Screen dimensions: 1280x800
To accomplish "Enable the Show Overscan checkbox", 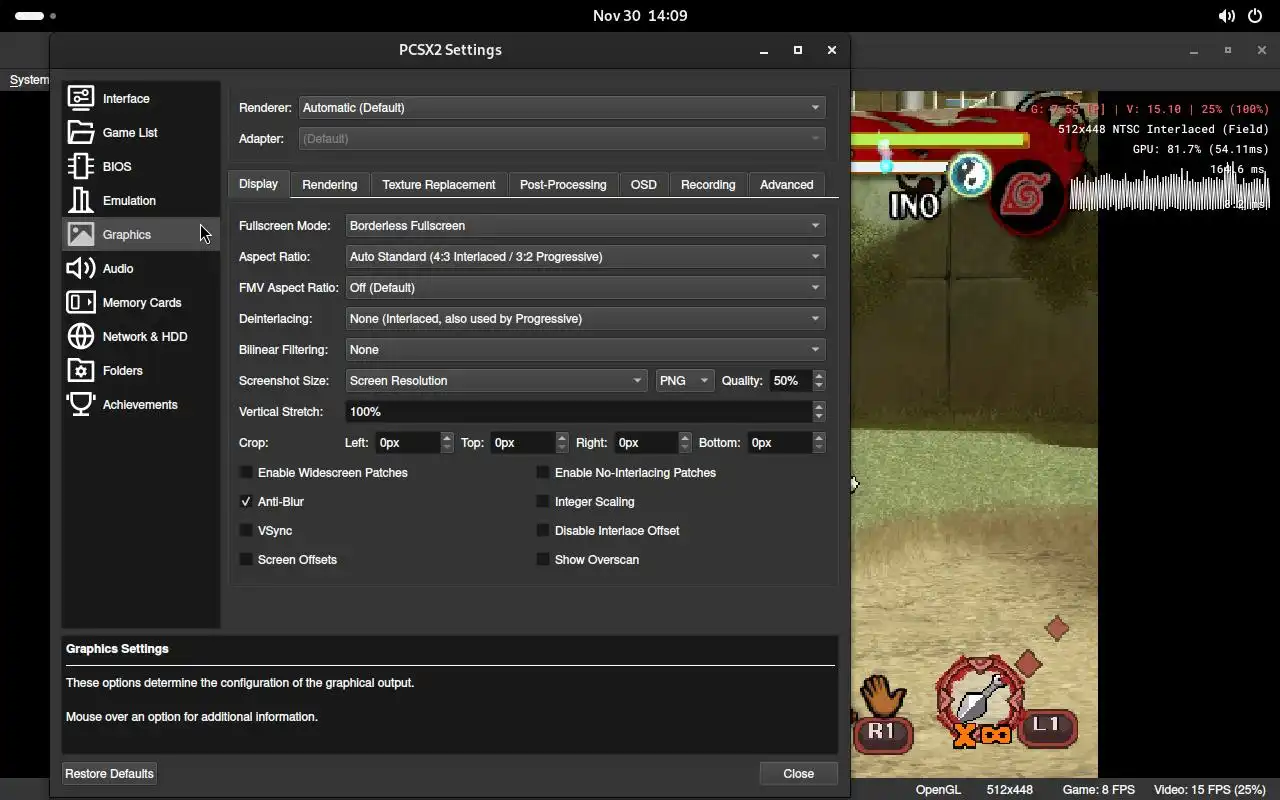I will coord(543,559).
